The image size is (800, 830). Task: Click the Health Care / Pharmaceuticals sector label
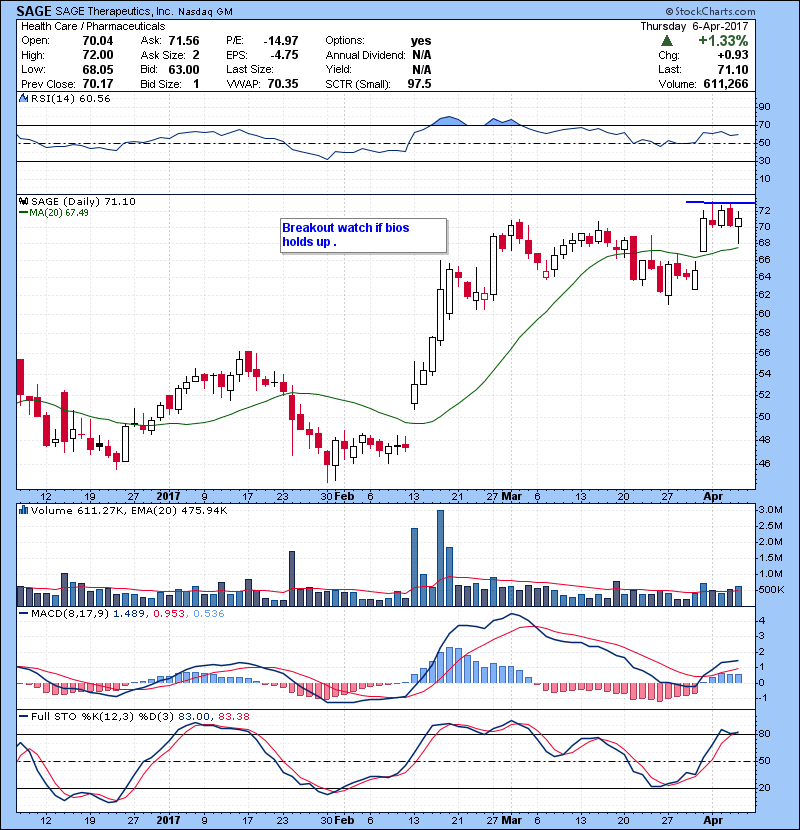(93, 26)
